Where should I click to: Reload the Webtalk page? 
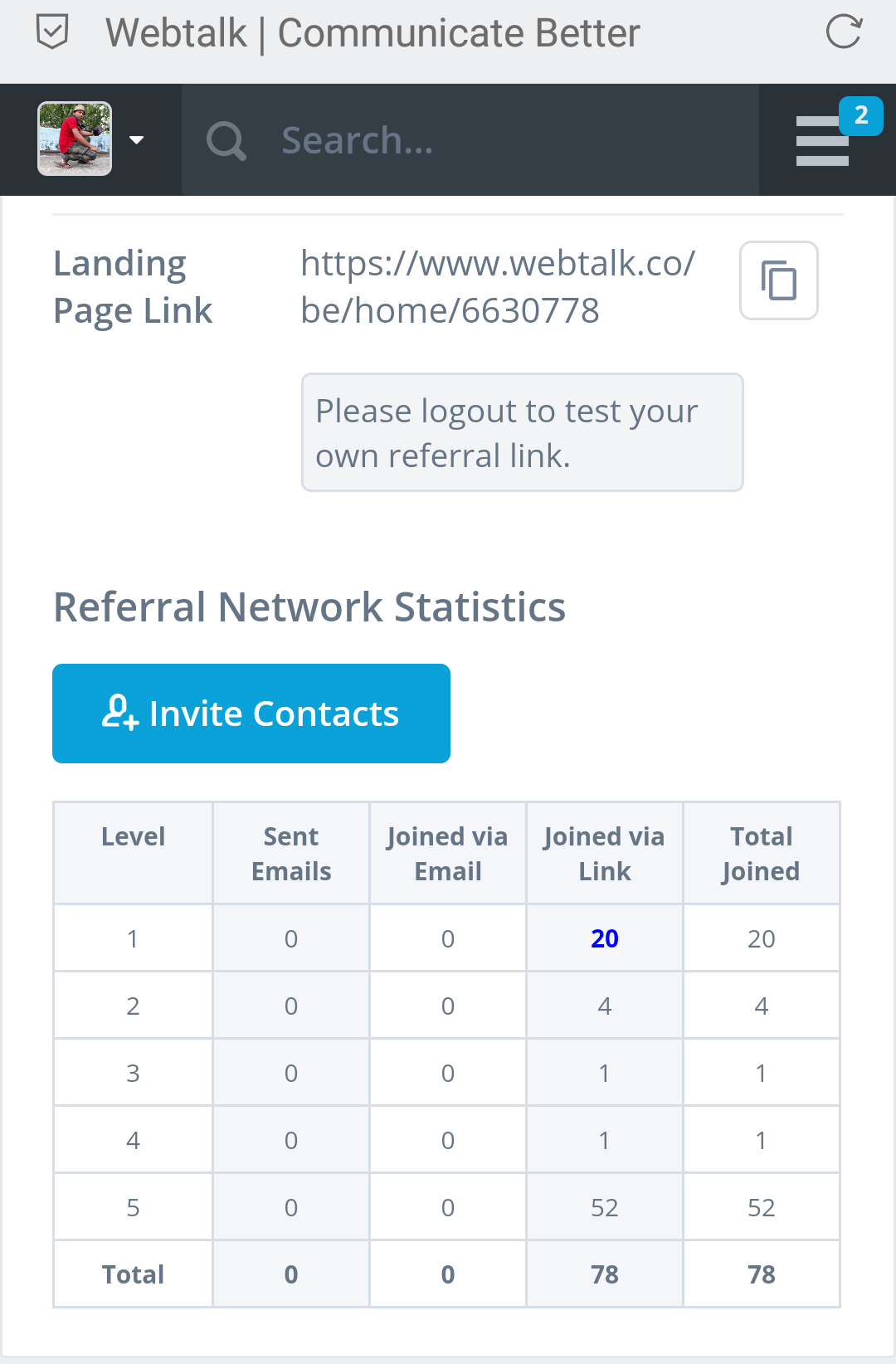(844, 32)
